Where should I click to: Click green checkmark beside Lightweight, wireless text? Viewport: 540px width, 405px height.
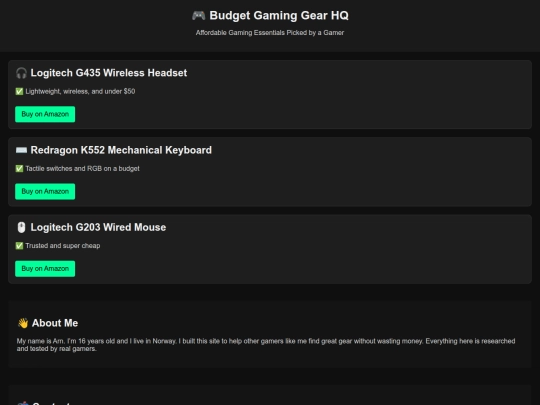click(x=19, y=91)
